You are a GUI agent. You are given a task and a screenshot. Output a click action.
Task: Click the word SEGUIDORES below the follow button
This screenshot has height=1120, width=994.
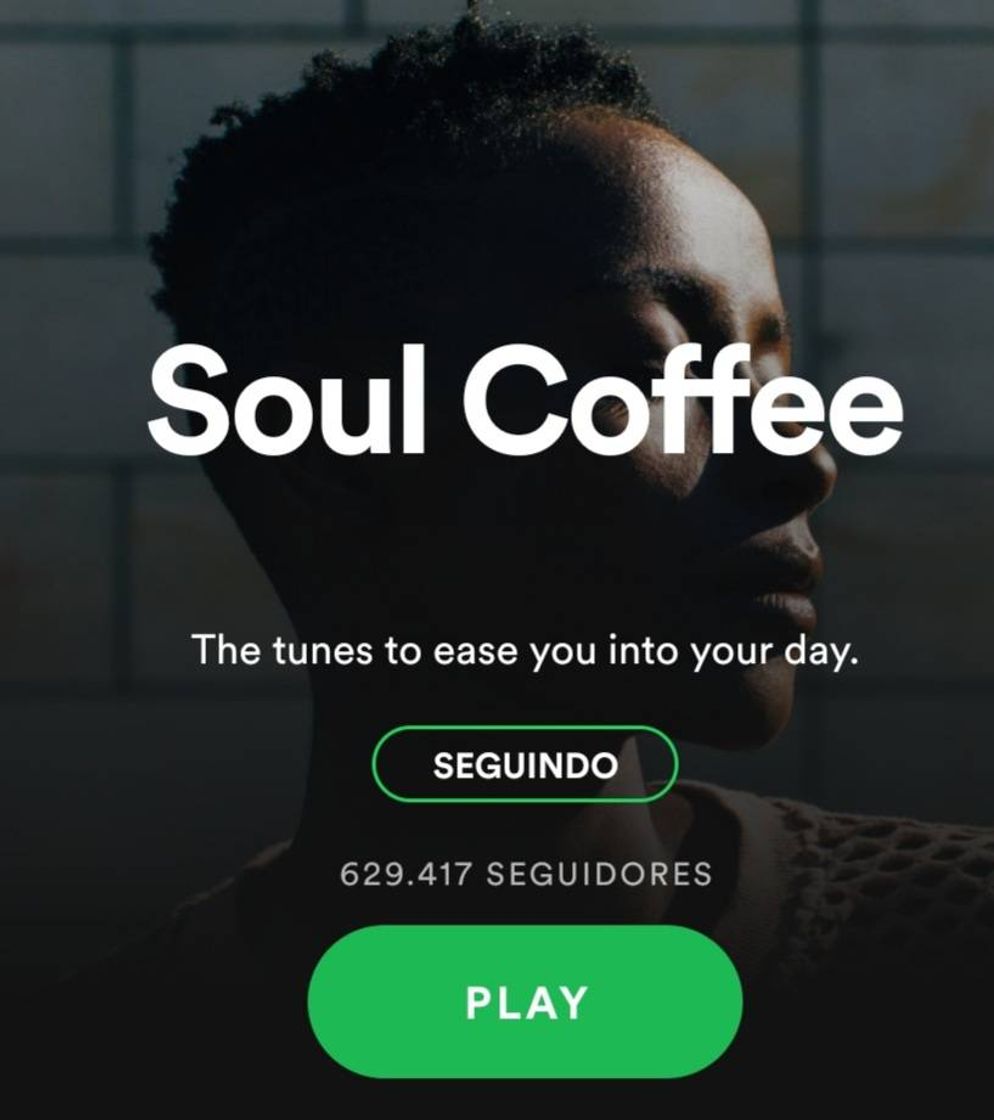point(600,874)
